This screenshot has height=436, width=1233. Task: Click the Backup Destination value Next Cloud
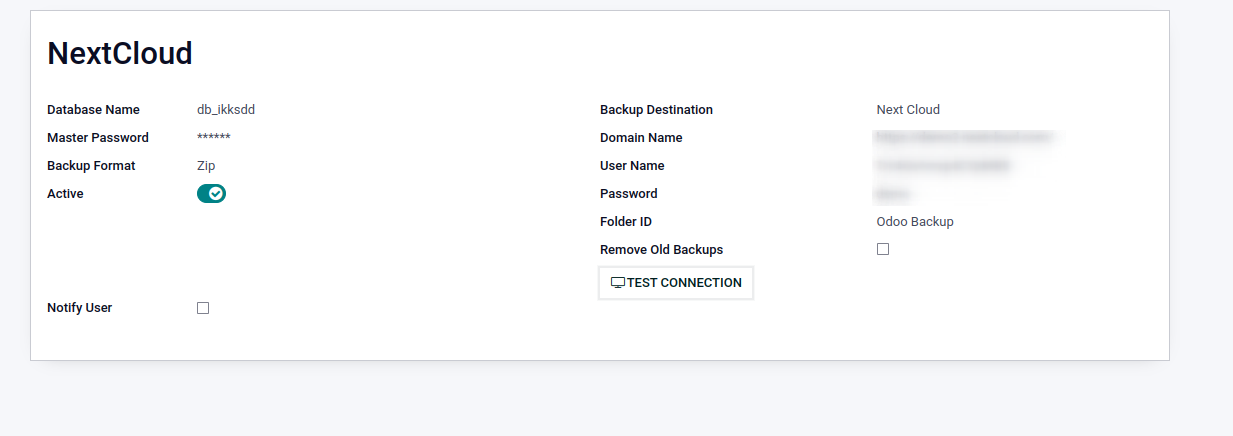(908, 110)
